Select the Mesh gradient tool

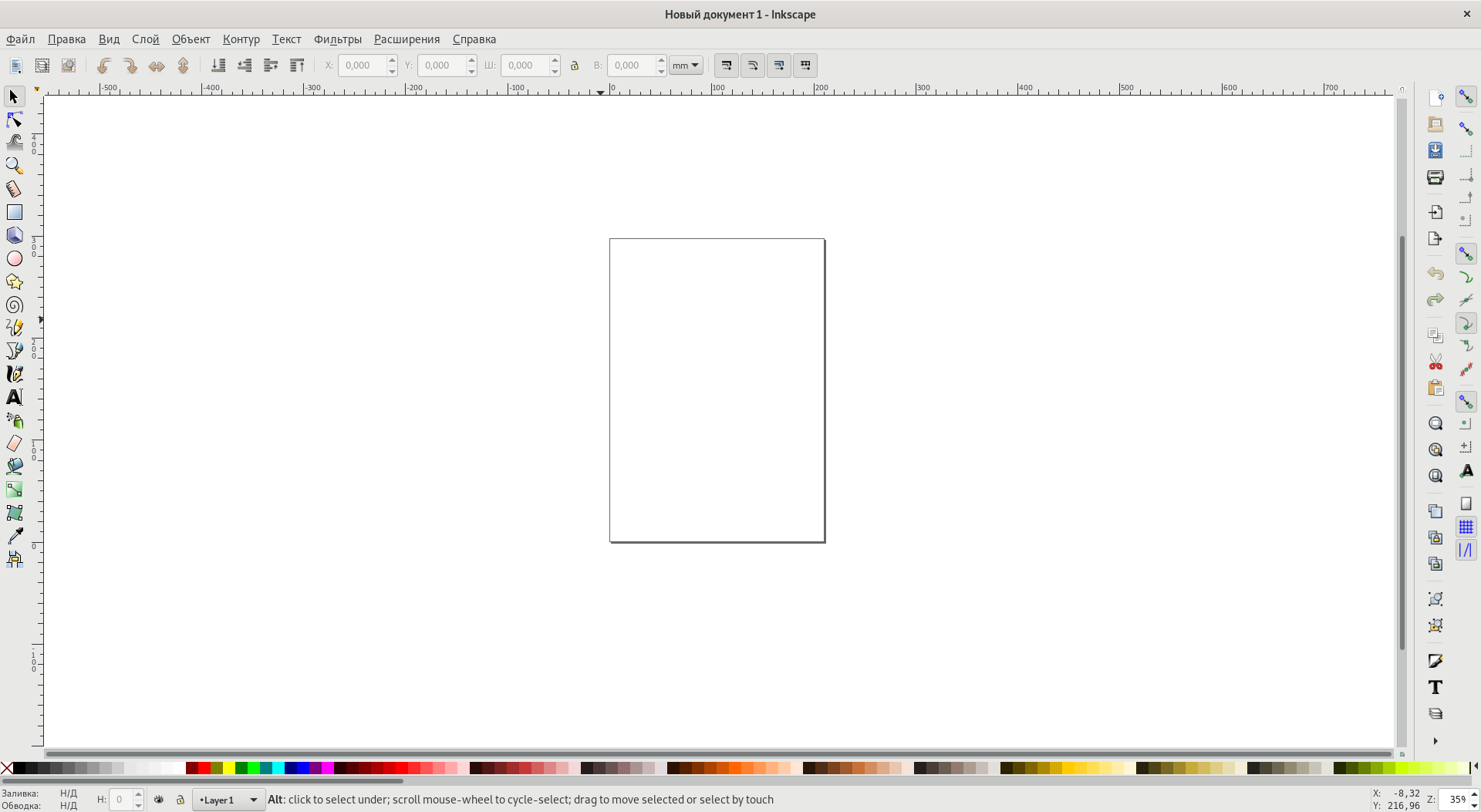pyautogui.click(x=14, y=513)
